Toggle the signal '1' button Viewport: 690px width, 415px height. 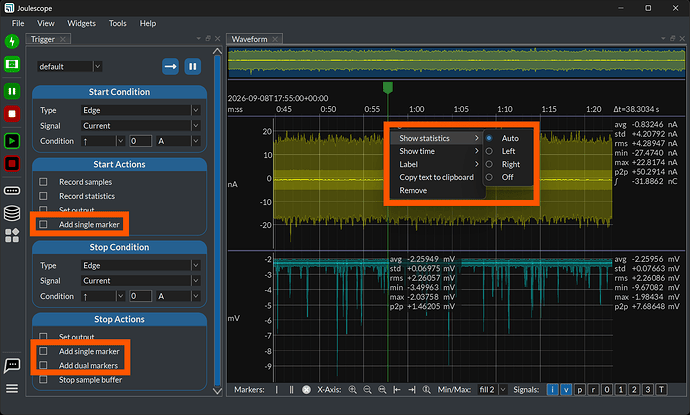(x=620, y=389)
